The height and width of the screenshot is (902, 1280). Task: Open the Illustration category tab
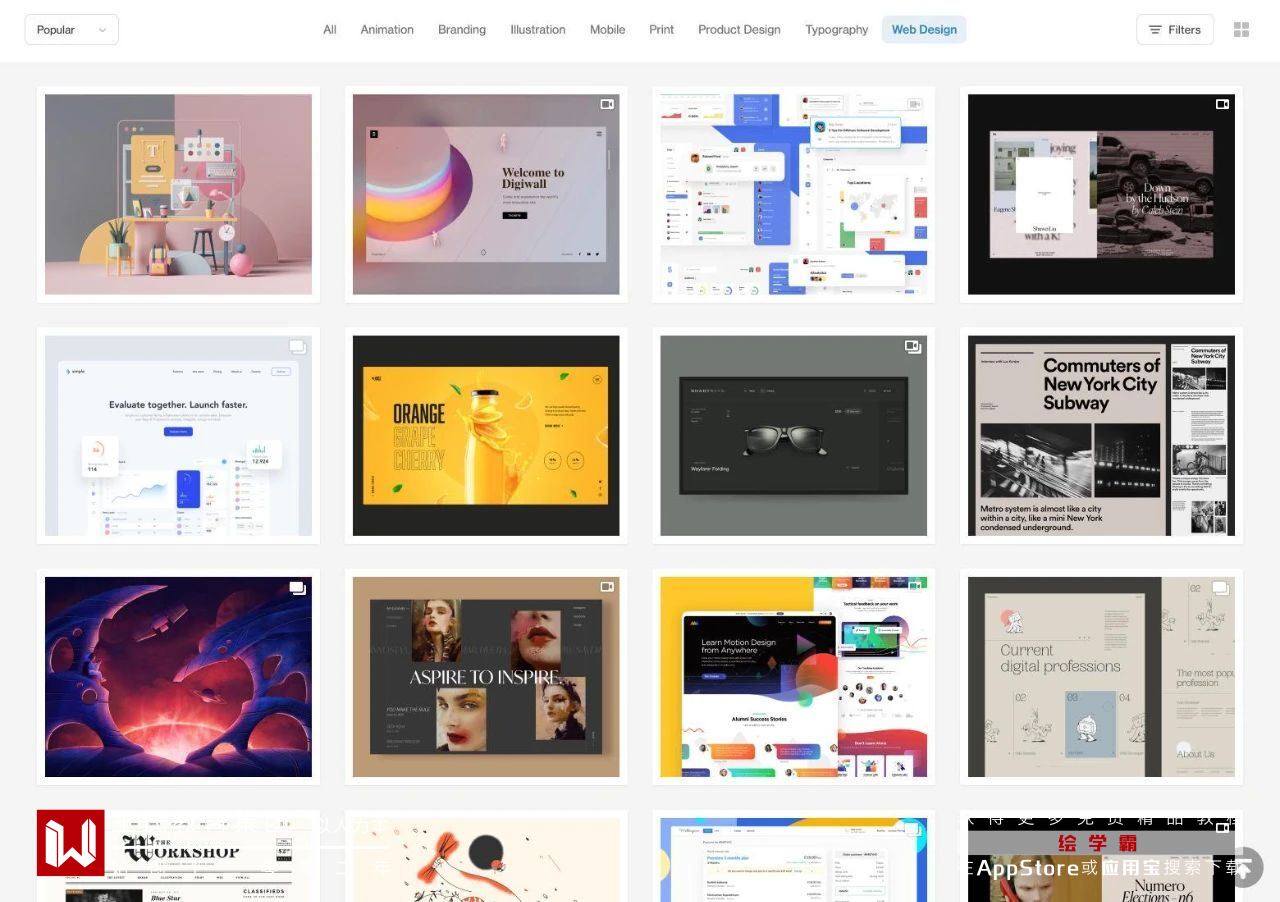click(x=538, y=30)
